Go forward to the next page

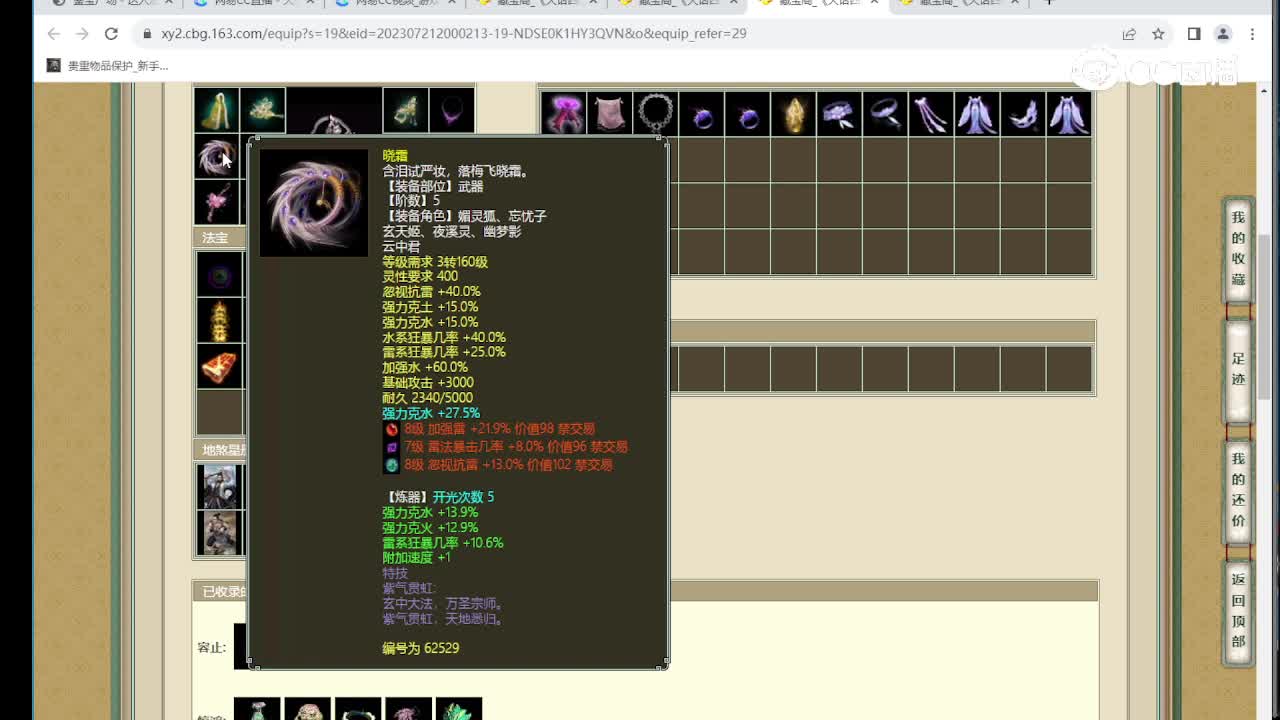(82, 34)
